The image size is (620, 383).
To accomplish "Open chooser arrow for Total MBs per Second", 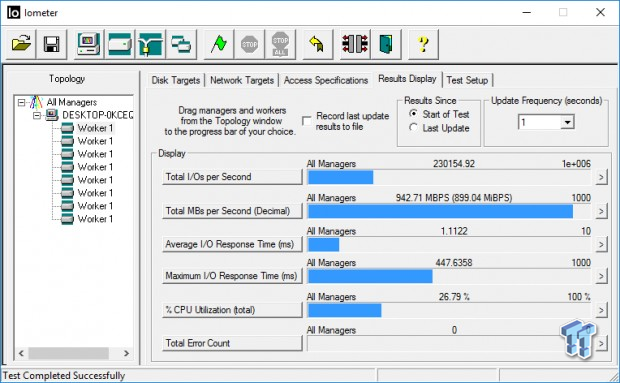I will pos(601,211).
